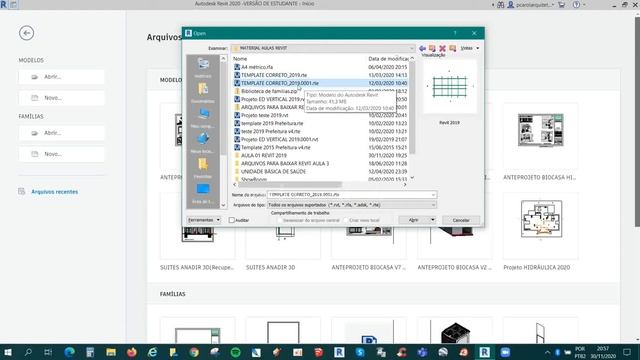Select My Computer shortcut in places bar
640x360 pixels.
coord(203,118)
